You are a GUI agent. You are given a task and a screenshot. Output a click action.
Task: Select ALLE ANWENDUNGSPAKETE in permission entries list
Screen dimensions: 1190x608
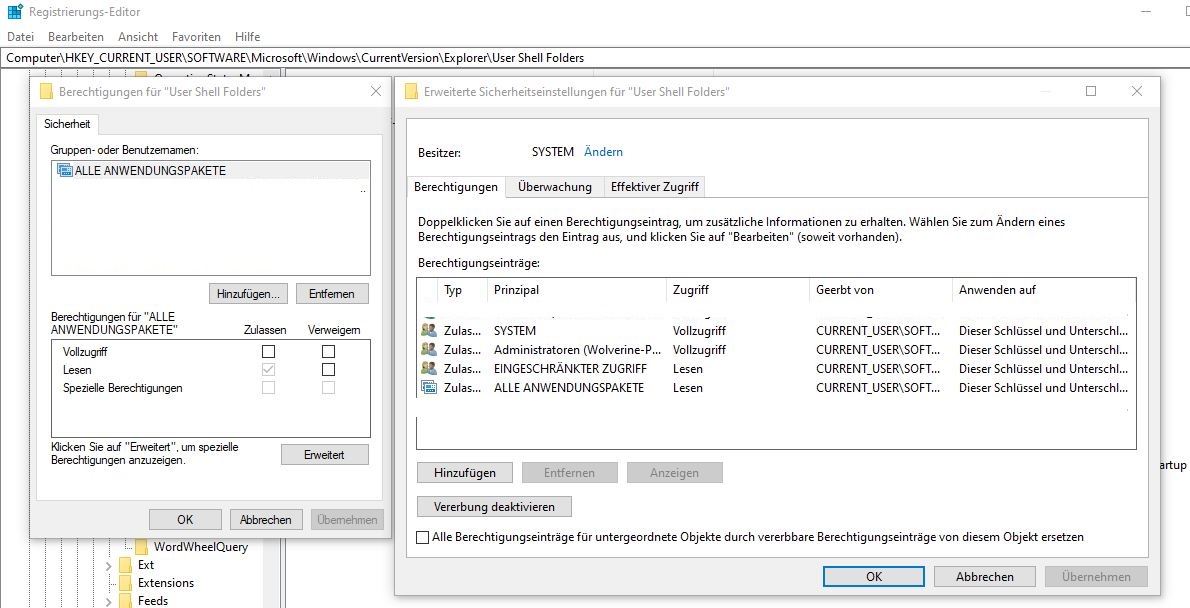(x=776, y=387)
